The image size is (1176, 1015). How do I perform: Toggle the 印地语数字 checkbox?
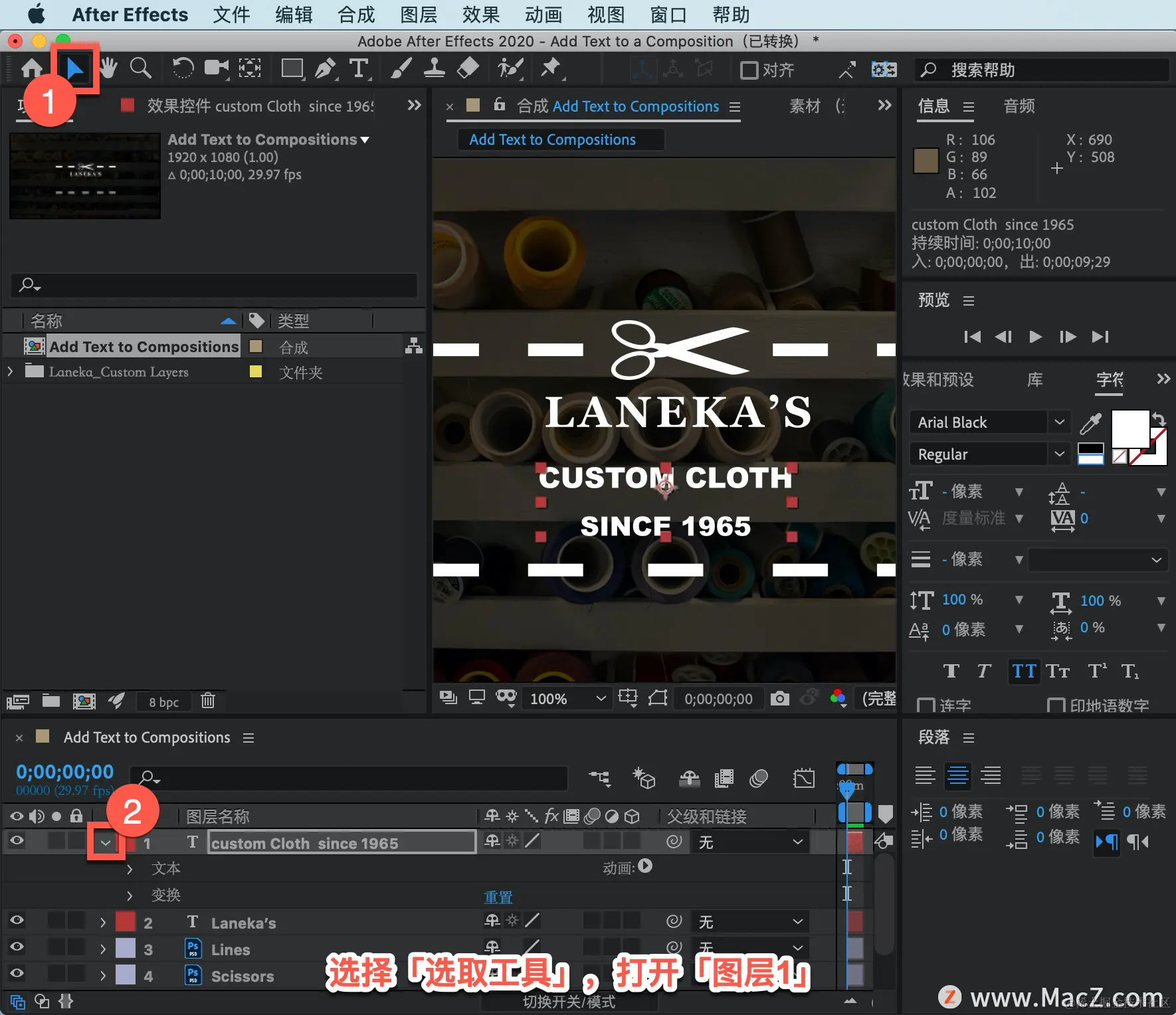pyautogui.click(x=1055, y=705)
